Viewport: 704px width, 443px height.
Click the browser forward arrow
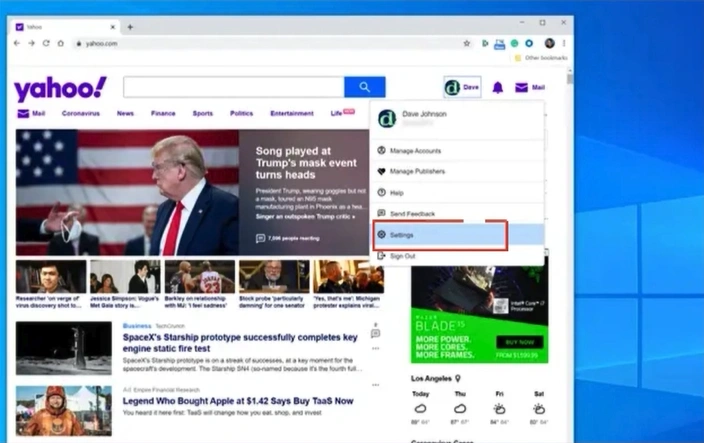coord(31,44)
